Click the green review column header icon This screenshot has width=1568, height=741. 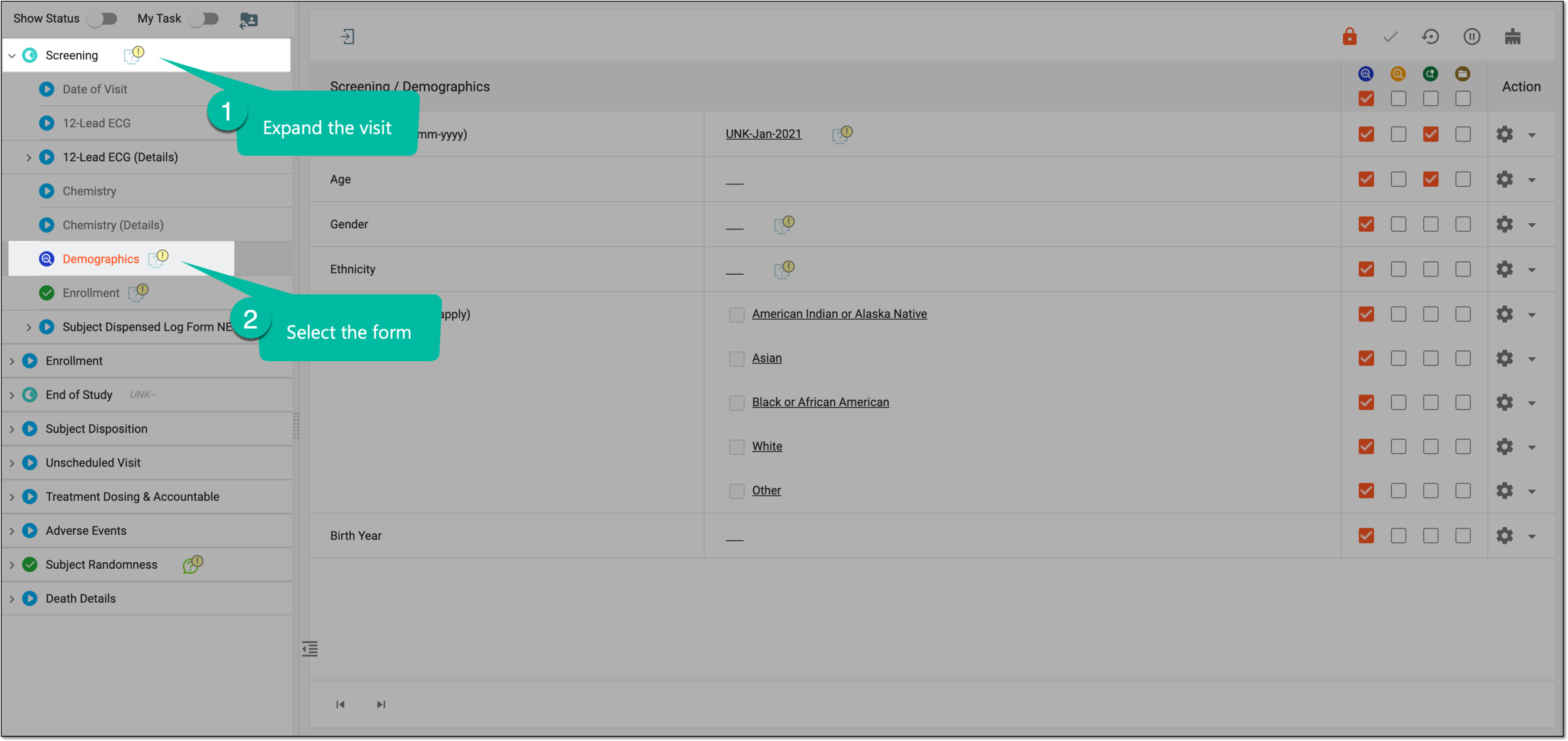click(1430, 74)
